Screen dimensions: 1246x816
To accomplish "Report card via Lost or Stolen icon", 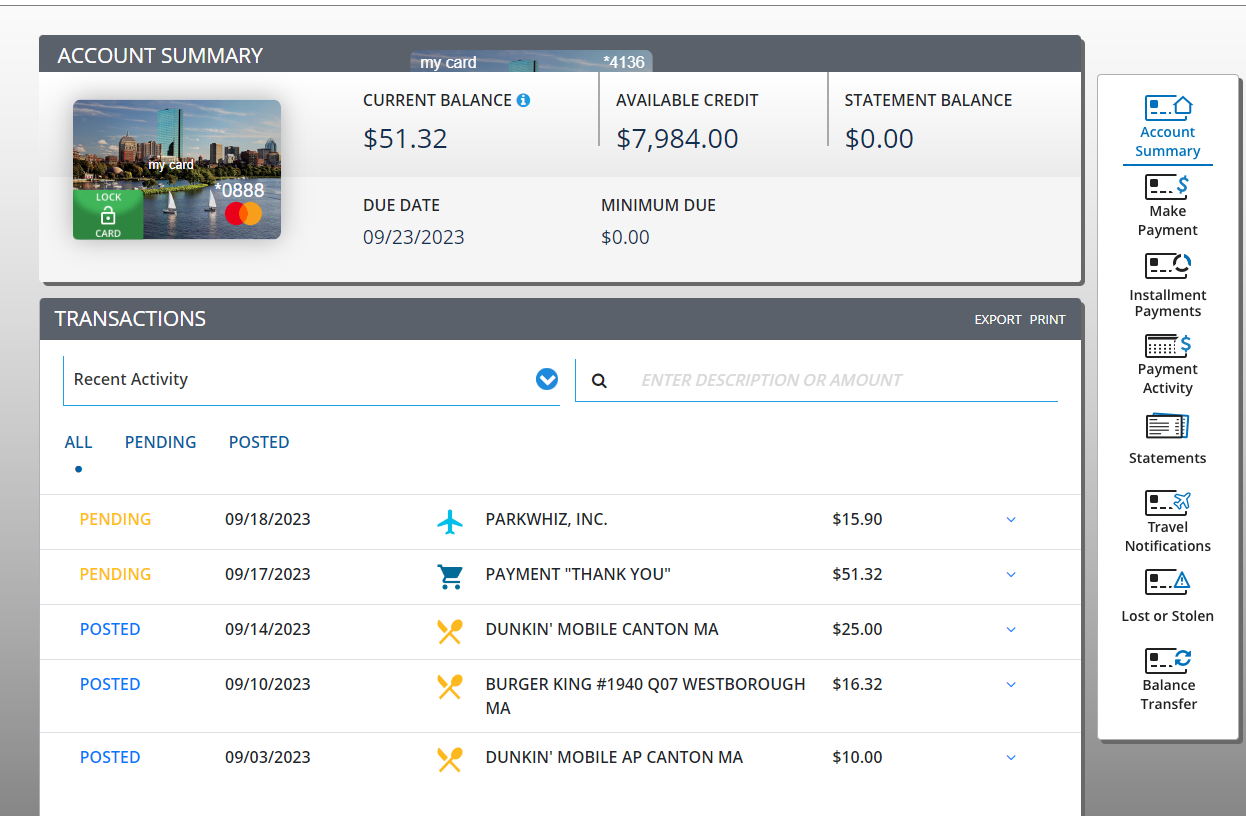I will pos(1167,582).
